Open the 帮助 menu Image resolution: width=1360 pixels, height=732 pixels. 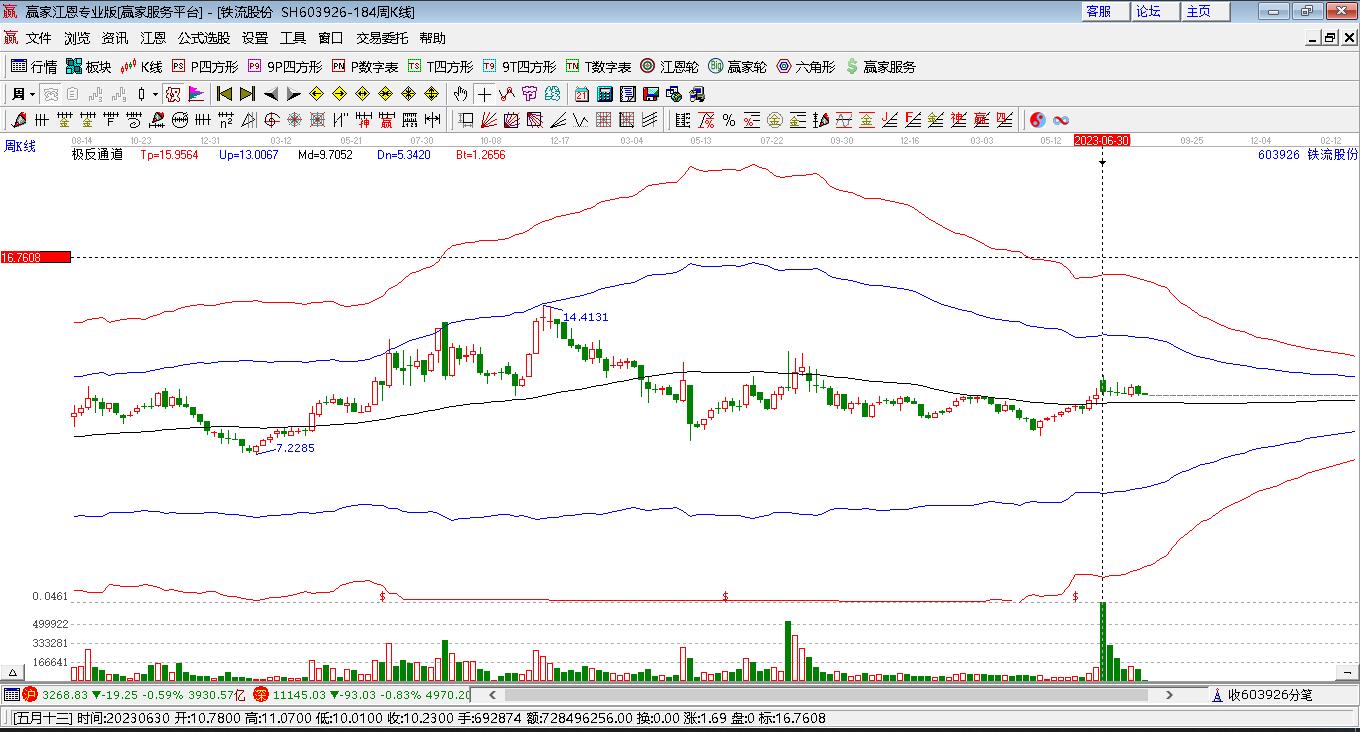(433, 38)
